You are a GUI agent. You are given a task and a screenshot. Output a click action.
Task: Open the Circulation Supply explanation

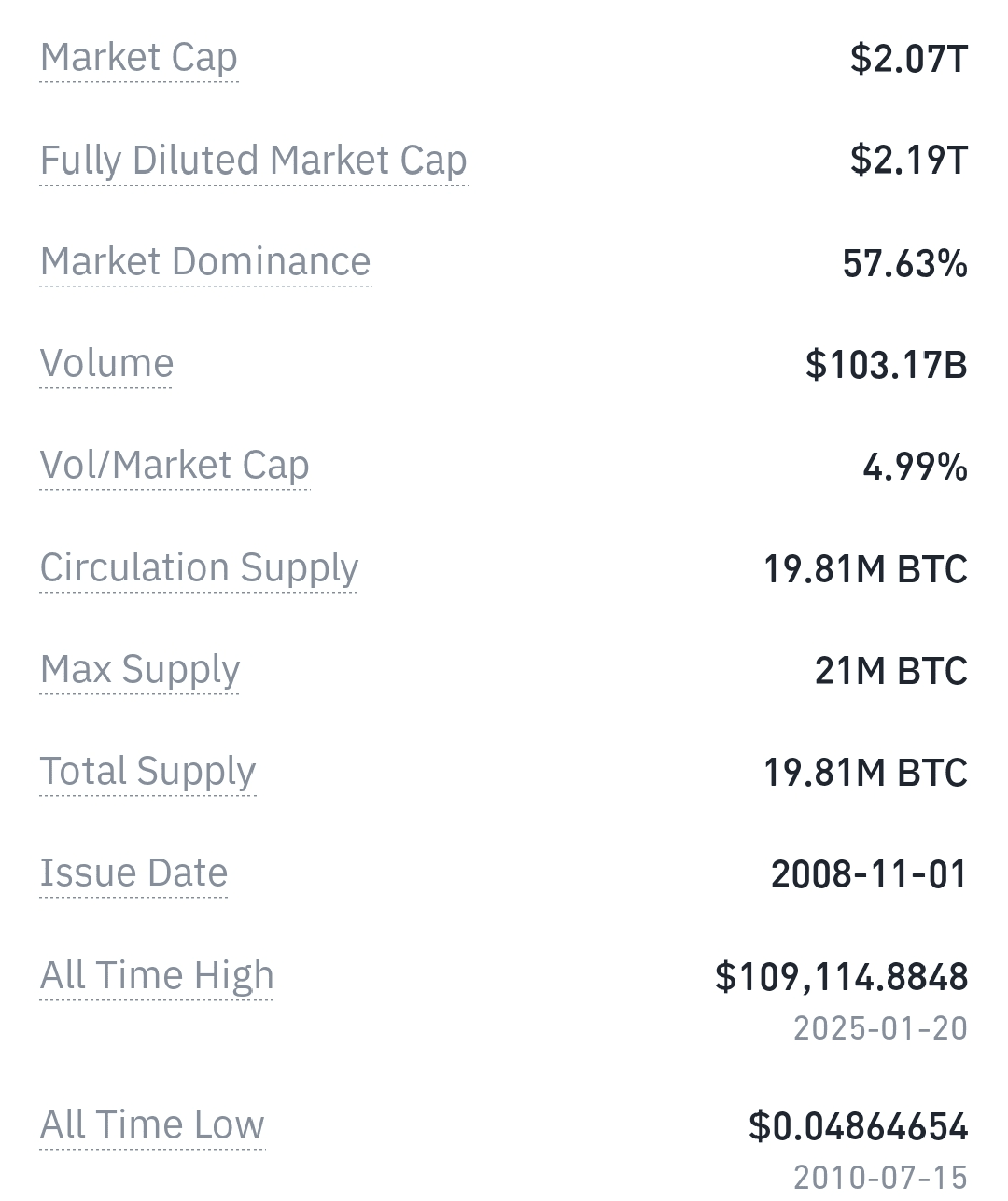[199, 567]
